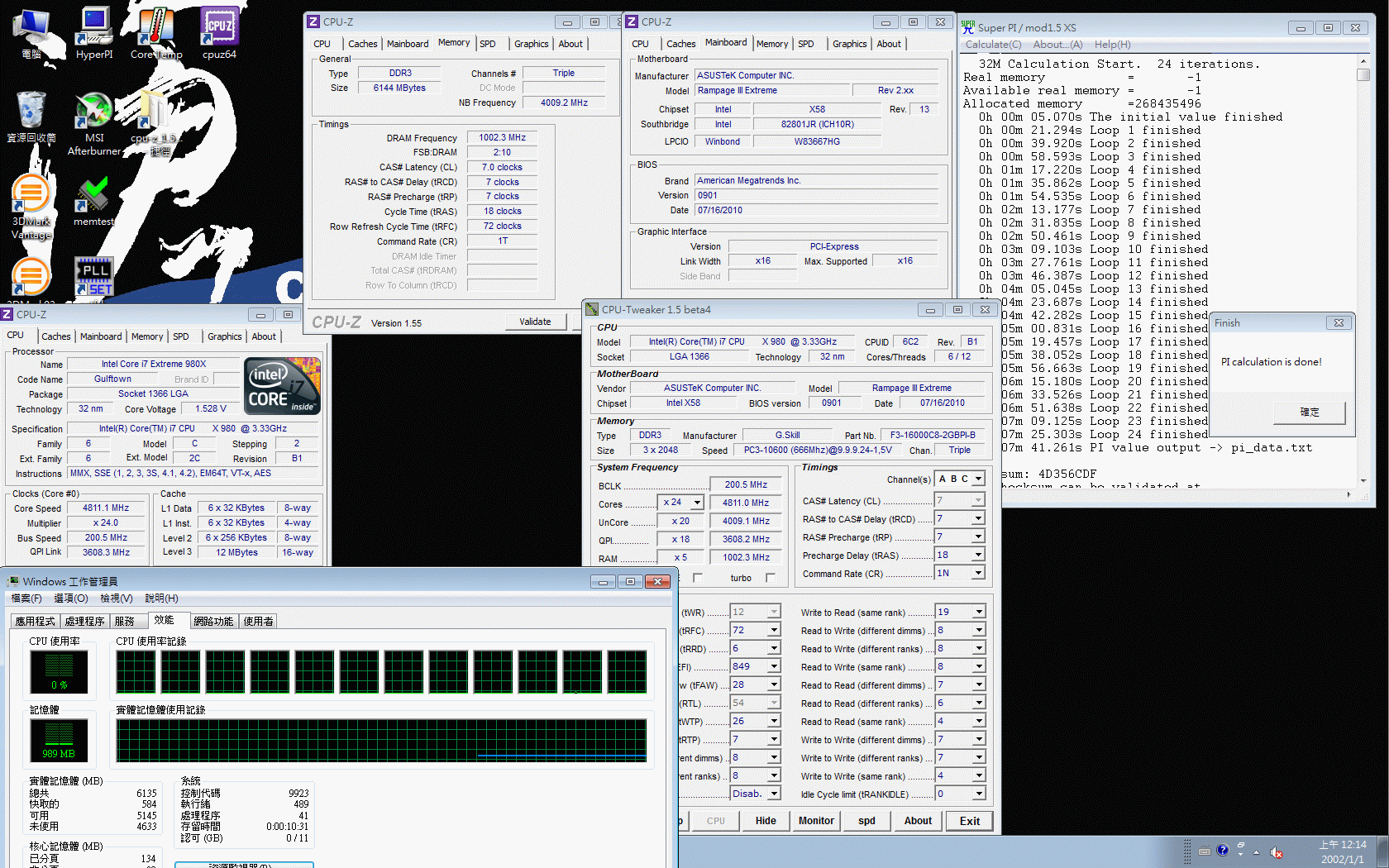The image size is (1389, 868).
Task: Click the CPU-Tweaker title bar icon
Action: 592,309
